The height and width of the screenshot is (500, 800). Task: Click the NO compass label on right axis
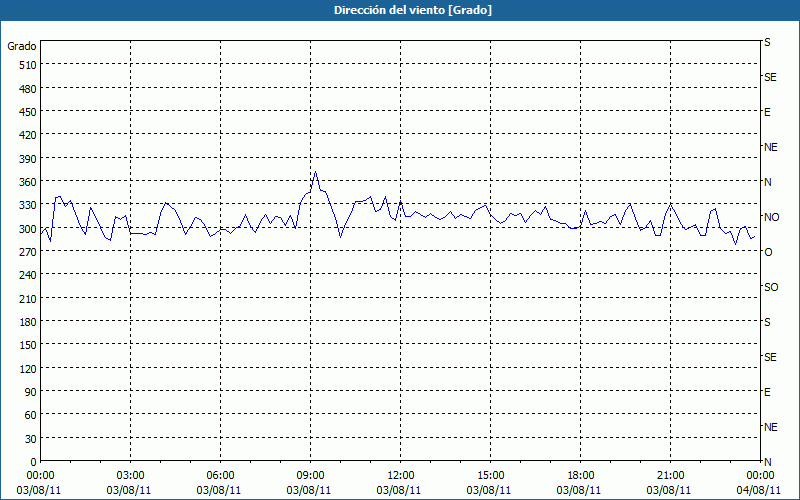[771, 217]
